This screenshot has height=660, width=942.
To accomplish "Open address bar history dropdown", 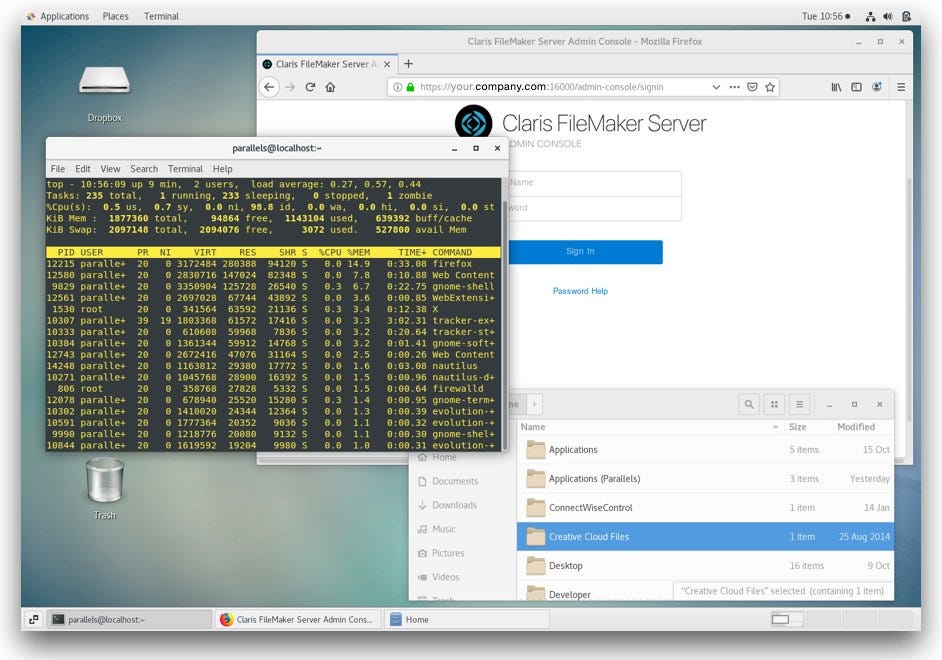I will [x=716, y=87].
